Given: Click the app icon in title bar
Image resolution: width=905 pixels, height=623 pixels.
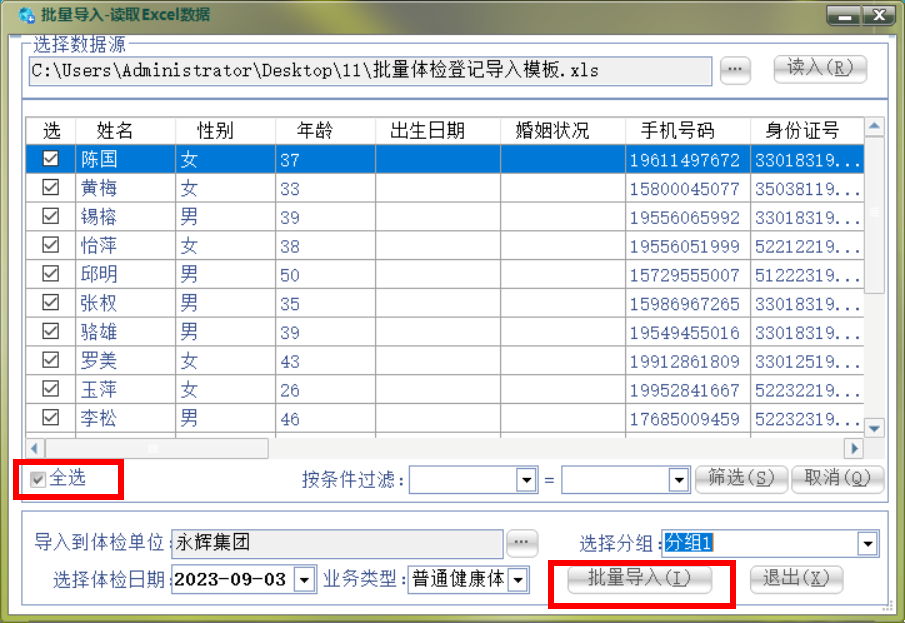Looking at the screenshot, I should [x=27, y=15].
